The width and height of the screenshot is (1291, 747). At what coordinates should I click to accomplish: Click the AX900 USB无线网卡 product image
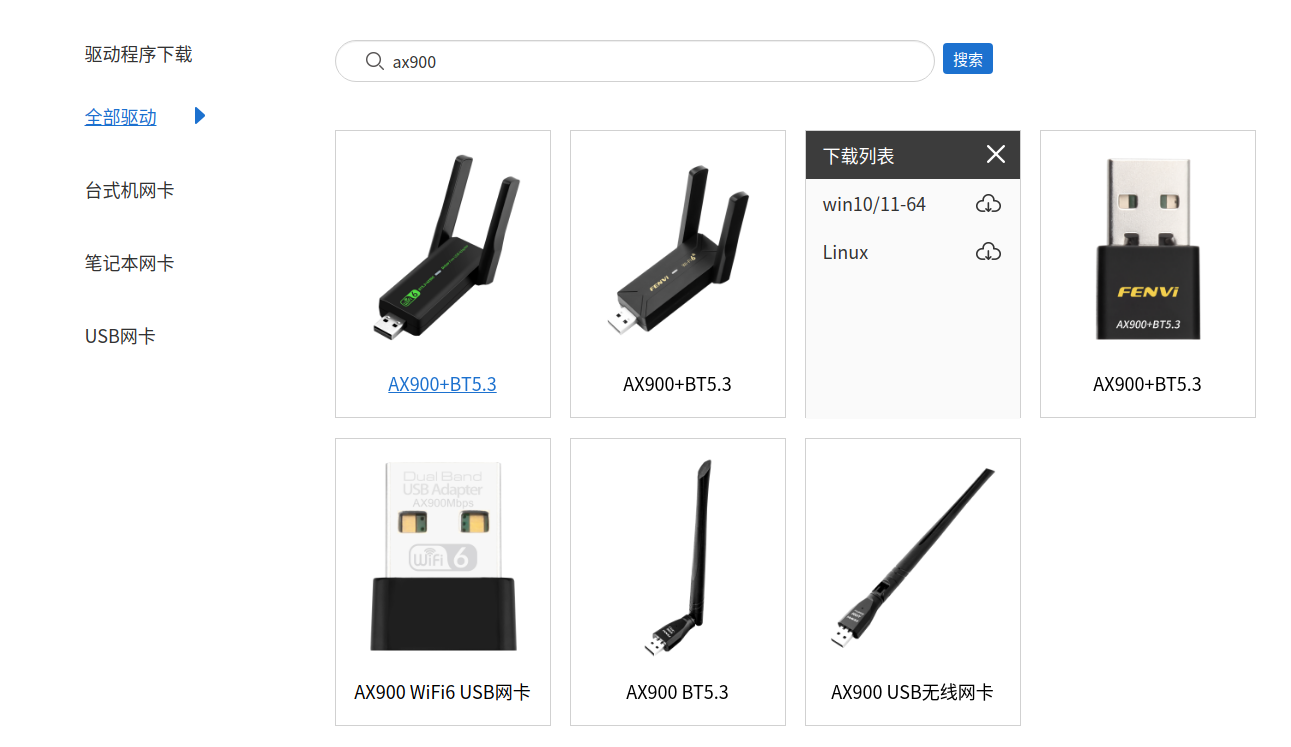(x=913, y=558)
